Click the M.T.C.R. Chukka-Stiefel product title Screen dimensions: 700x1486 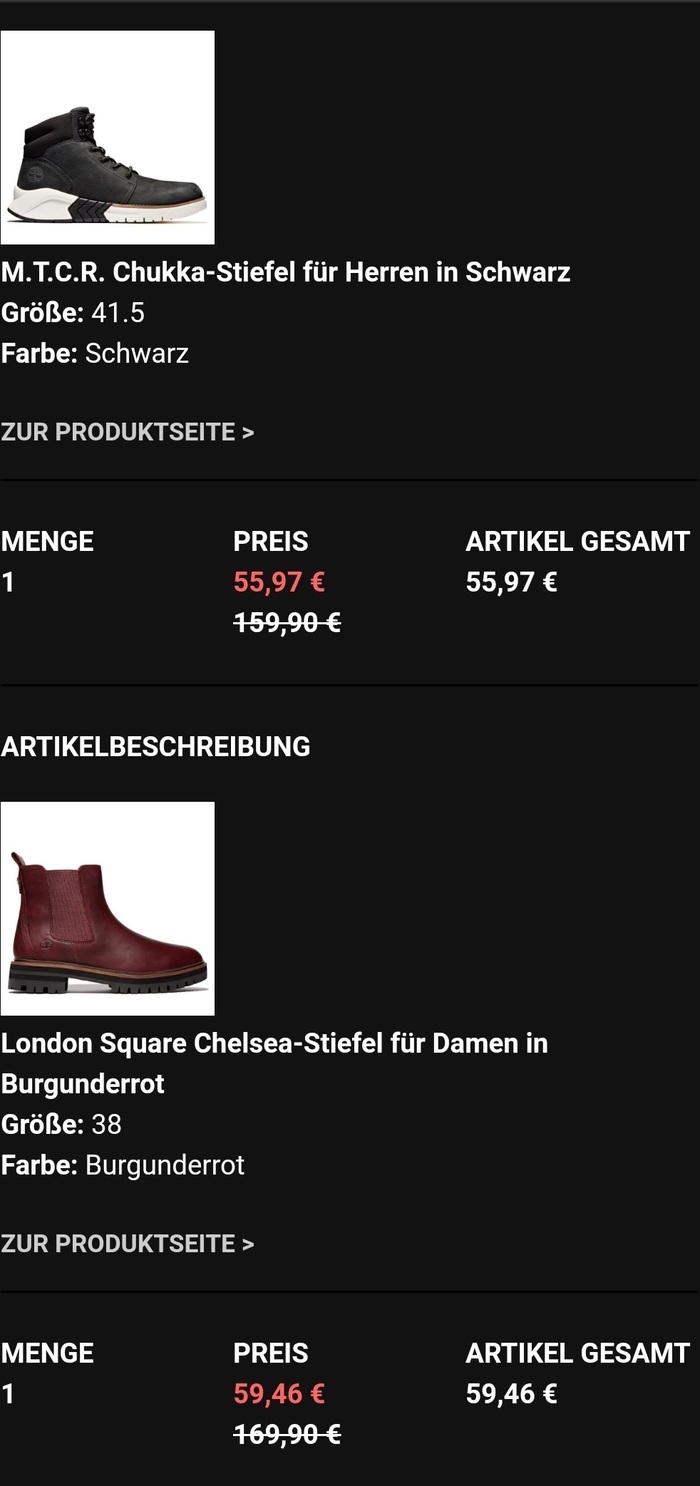pos(285,272)
